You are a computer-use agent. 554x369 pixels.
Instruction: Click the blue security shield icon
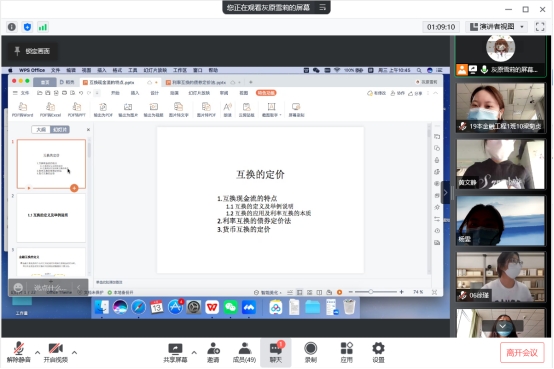(27, 27)
